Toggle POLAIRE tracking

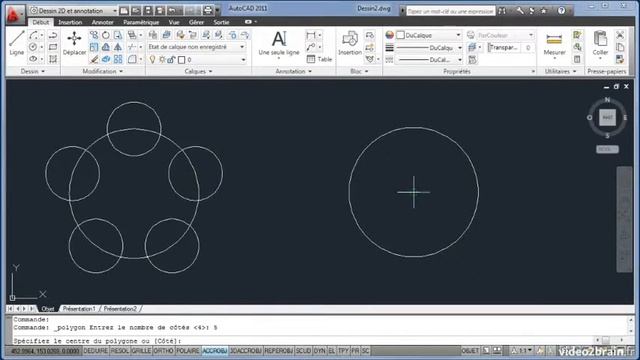coord(188,351)
